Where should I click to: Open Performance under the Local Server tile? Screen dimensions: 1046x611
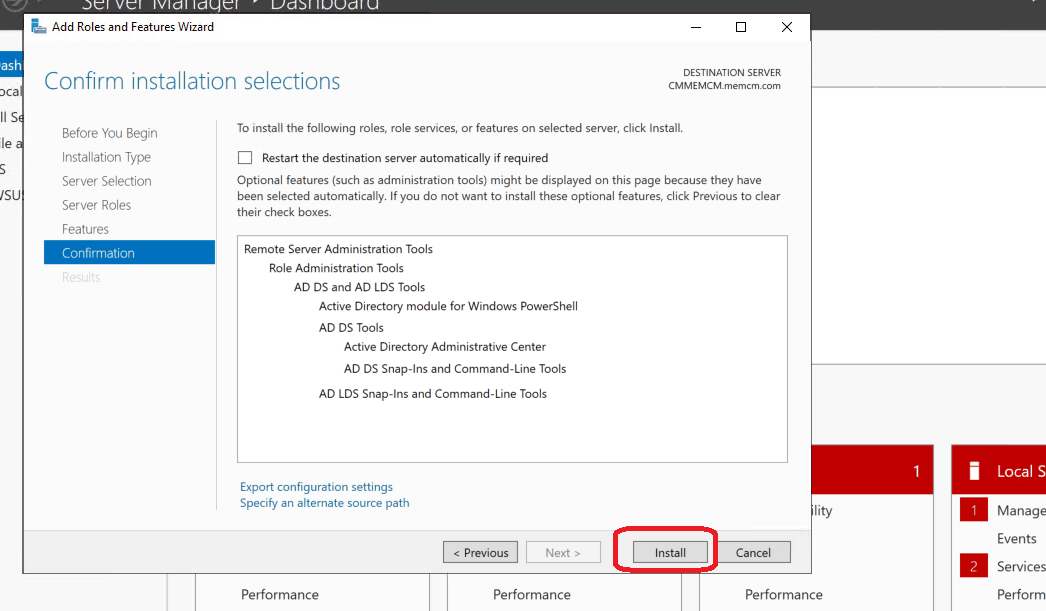pyautogui.click(x=1022, y=592)
